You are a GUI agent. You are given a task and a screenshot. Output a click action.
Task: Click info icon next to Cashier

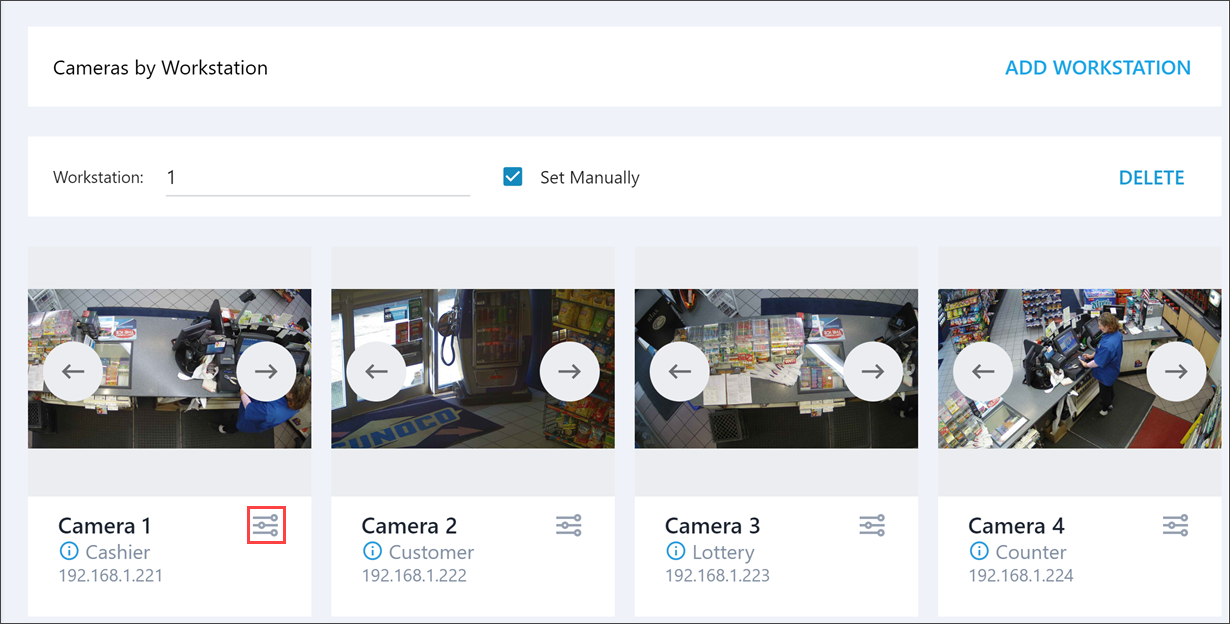[69, 551]
